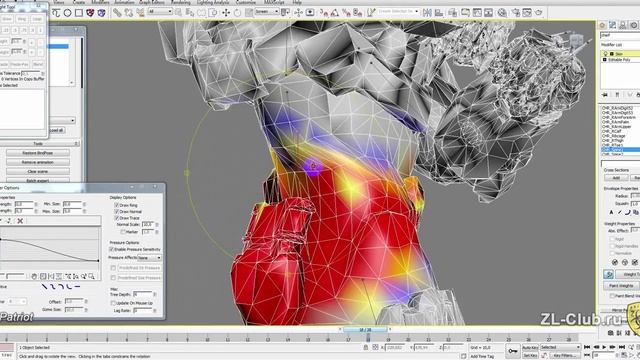Toggle the Set Key mode button
Viewport: 640px width, 360px height.
(530, 356)
